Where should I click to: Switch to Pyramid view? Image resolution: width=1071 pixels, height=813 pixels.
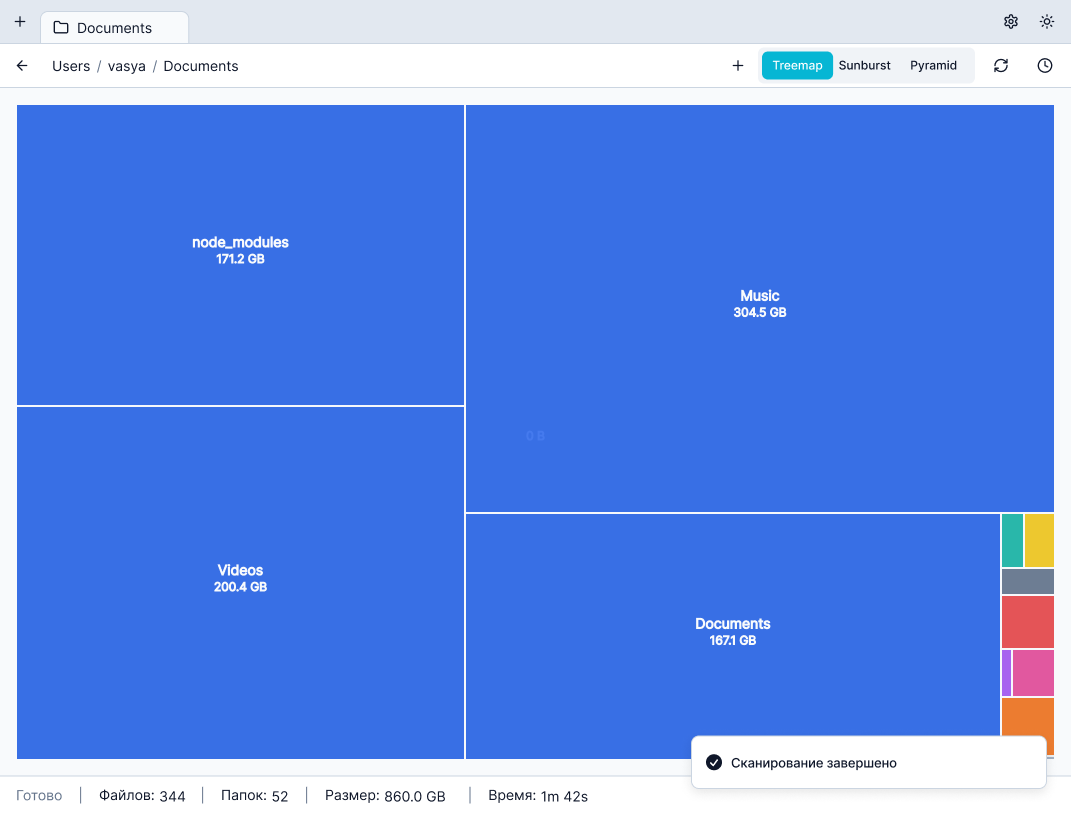pos(933,66)
